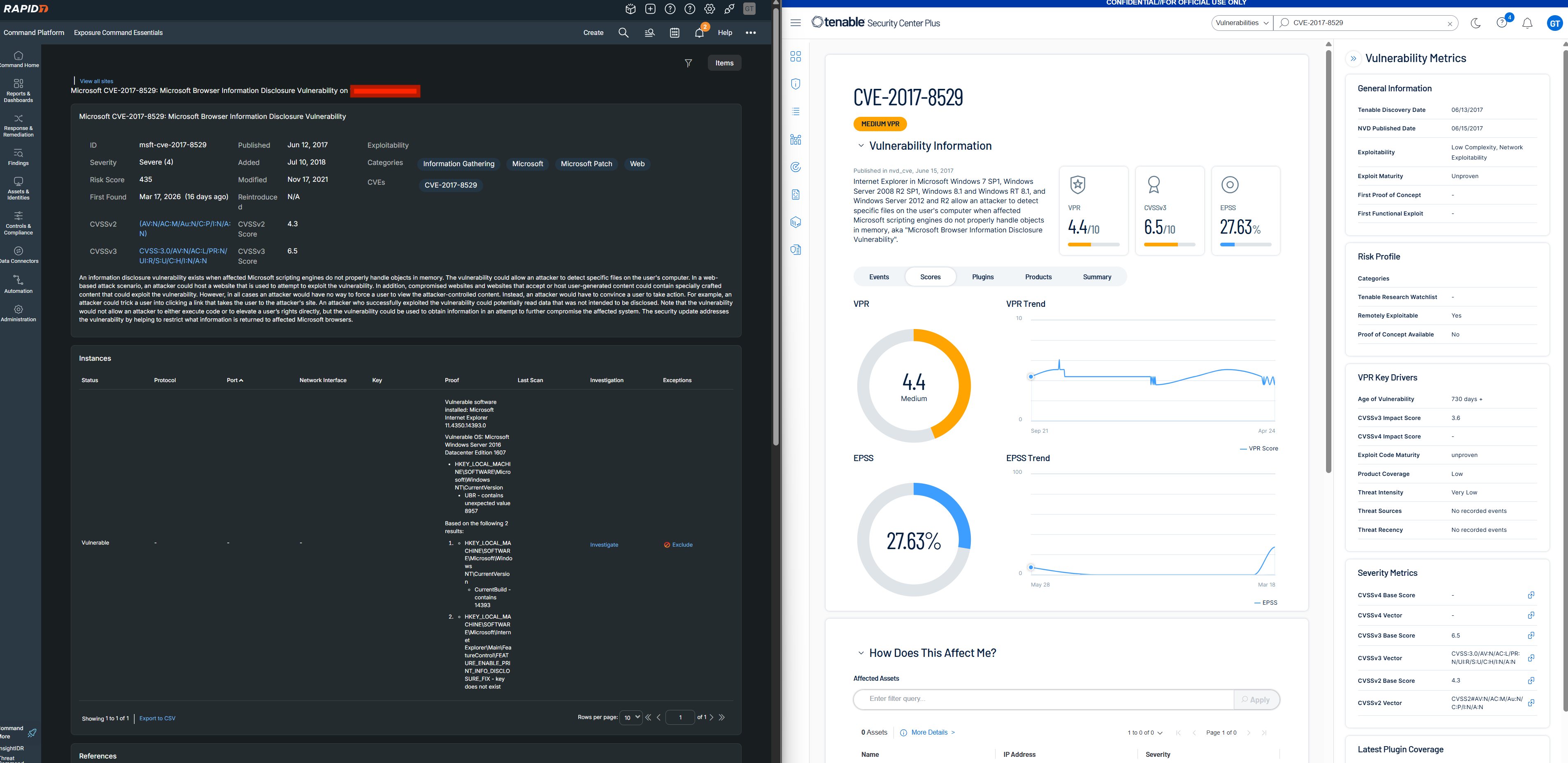This screenshot has height=763, width=1568.
Task: Switch to Summary tab in Tenable
Action: point(1097,277)
